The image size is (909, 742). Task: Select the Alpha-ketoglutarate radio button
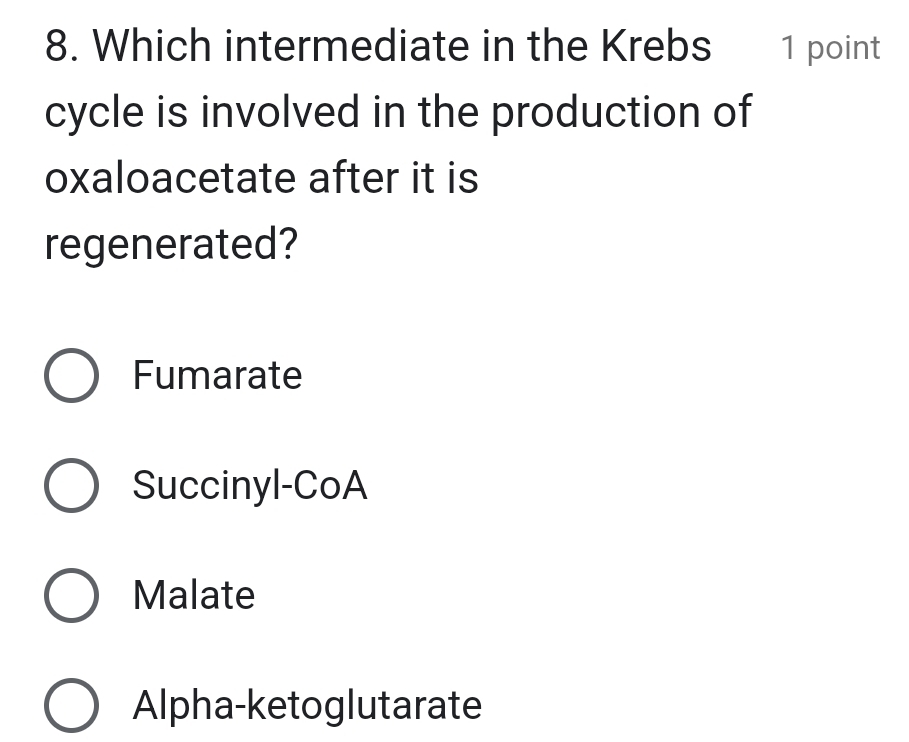tap(71, 706)
